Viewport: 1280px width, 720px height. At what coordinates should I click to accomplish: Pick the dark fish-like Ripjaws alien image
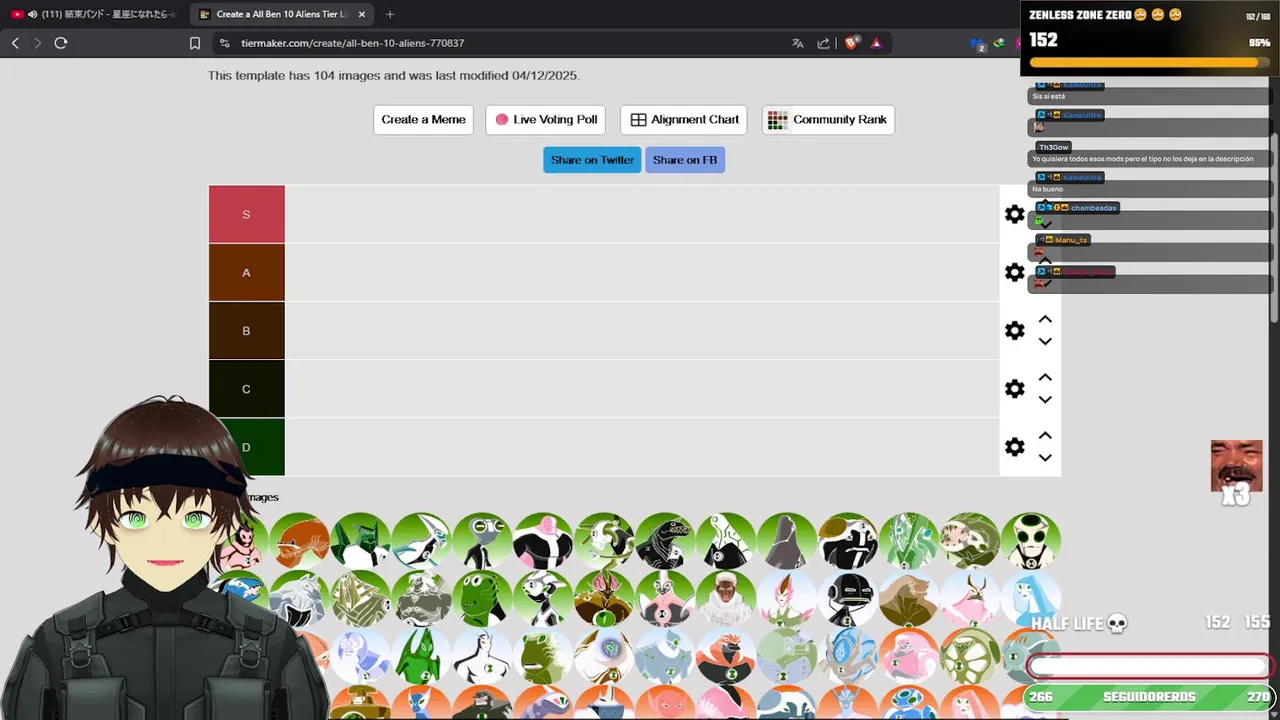pyautogui.click(x=665, y=542)
